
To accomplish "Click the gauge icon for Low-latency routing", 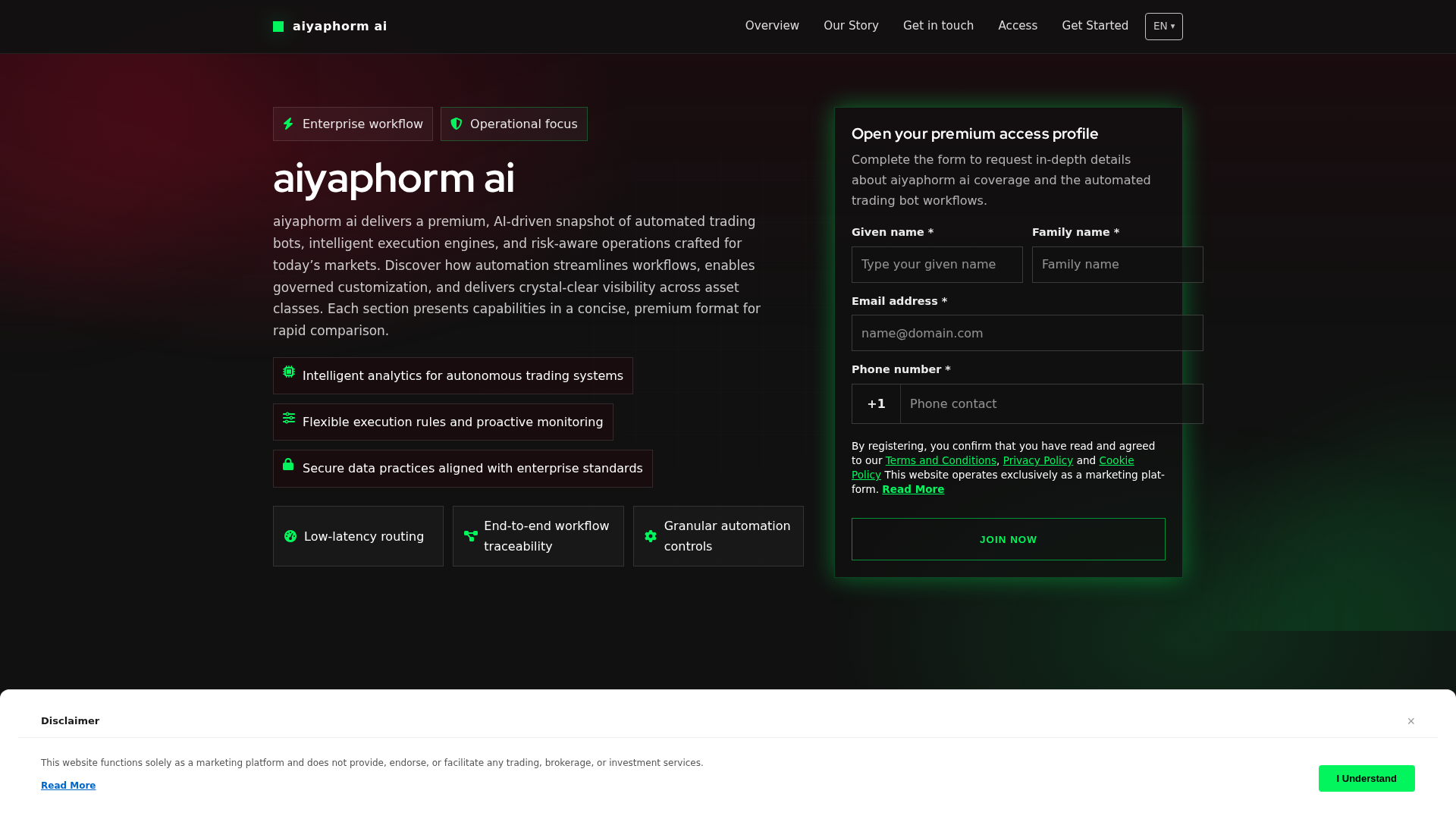I will pos(290,536).
